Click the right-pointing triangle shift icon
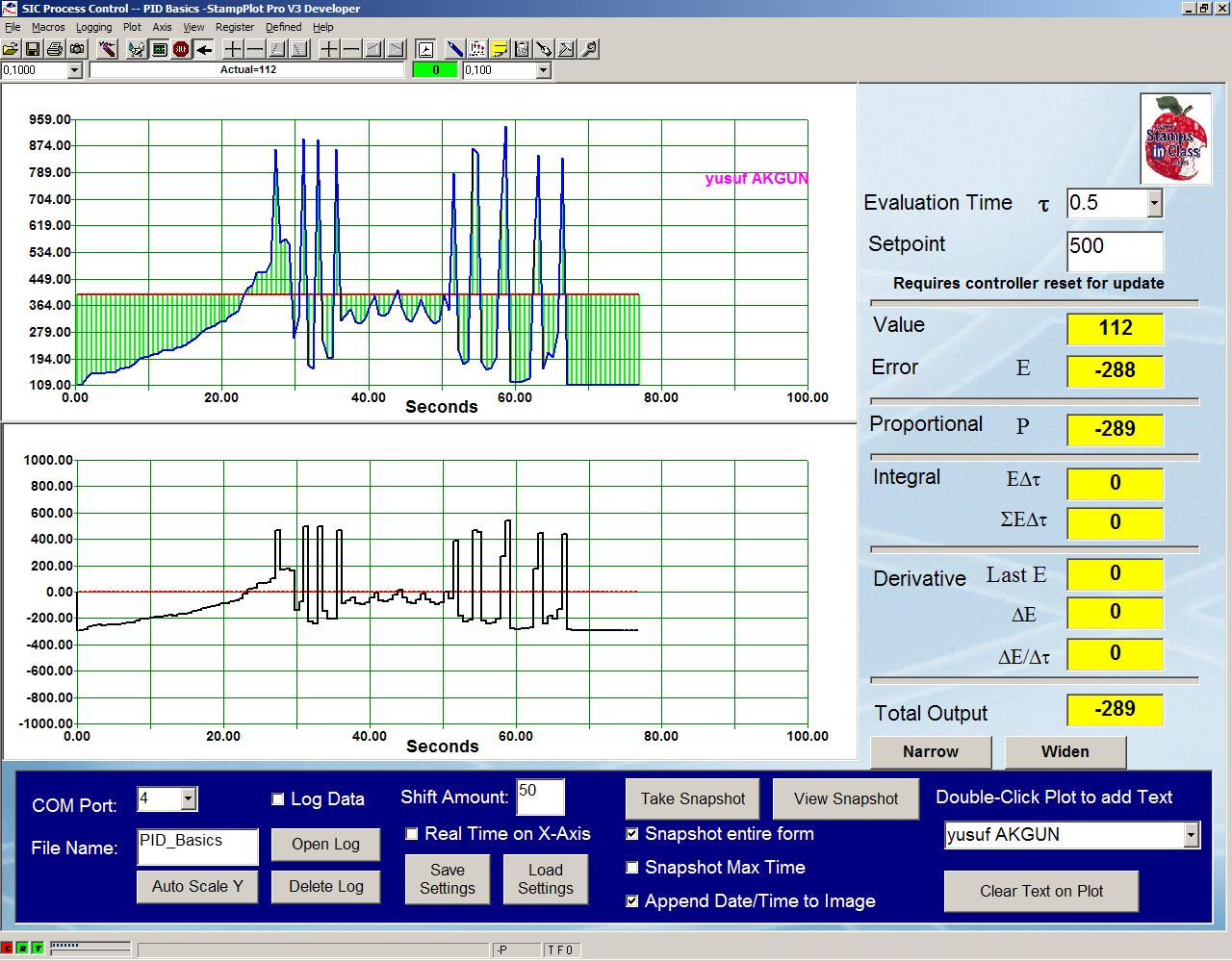The image size is (1232, 962). 396,49
